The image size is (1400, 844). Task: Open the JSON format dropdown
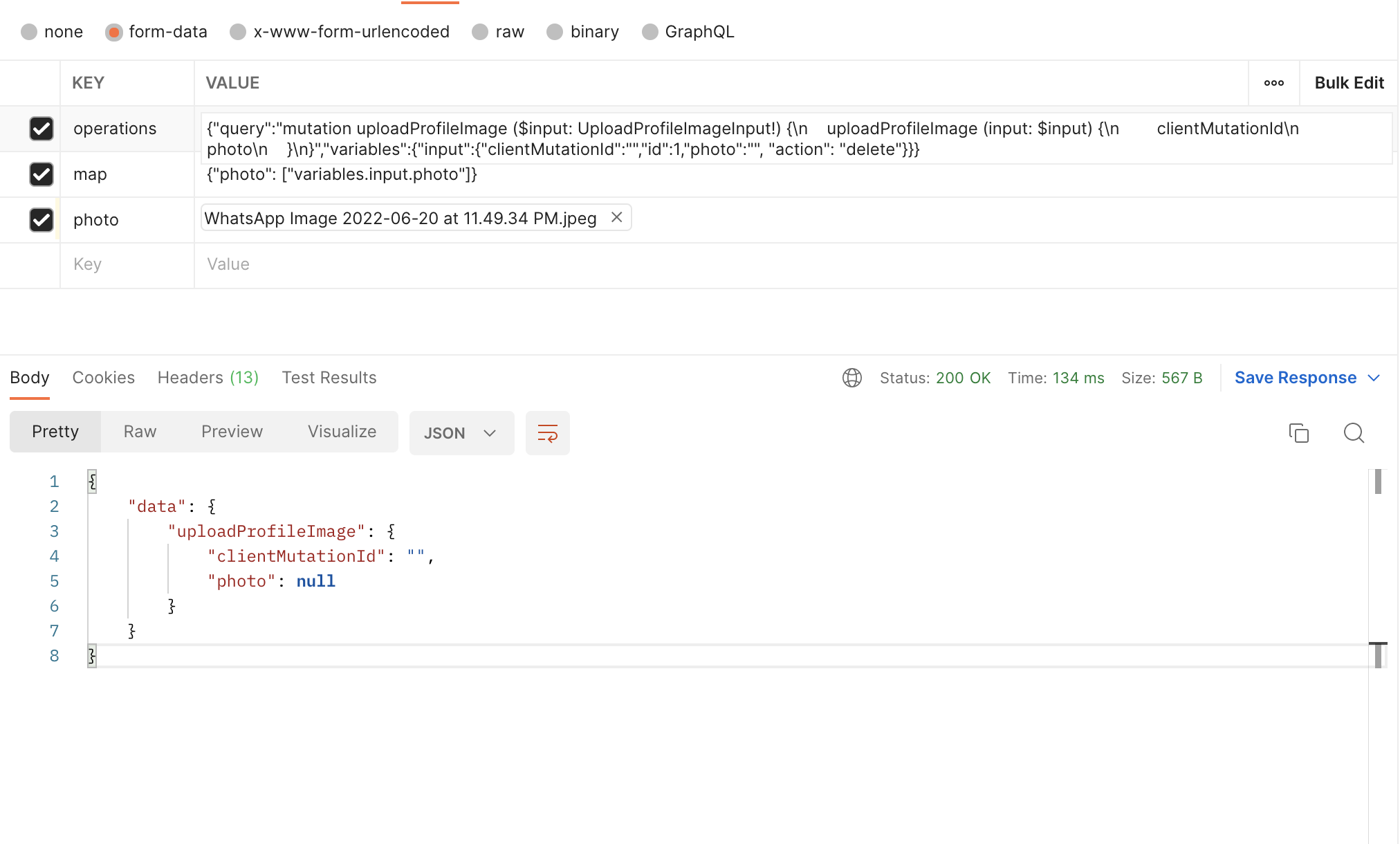coord(461,433)
